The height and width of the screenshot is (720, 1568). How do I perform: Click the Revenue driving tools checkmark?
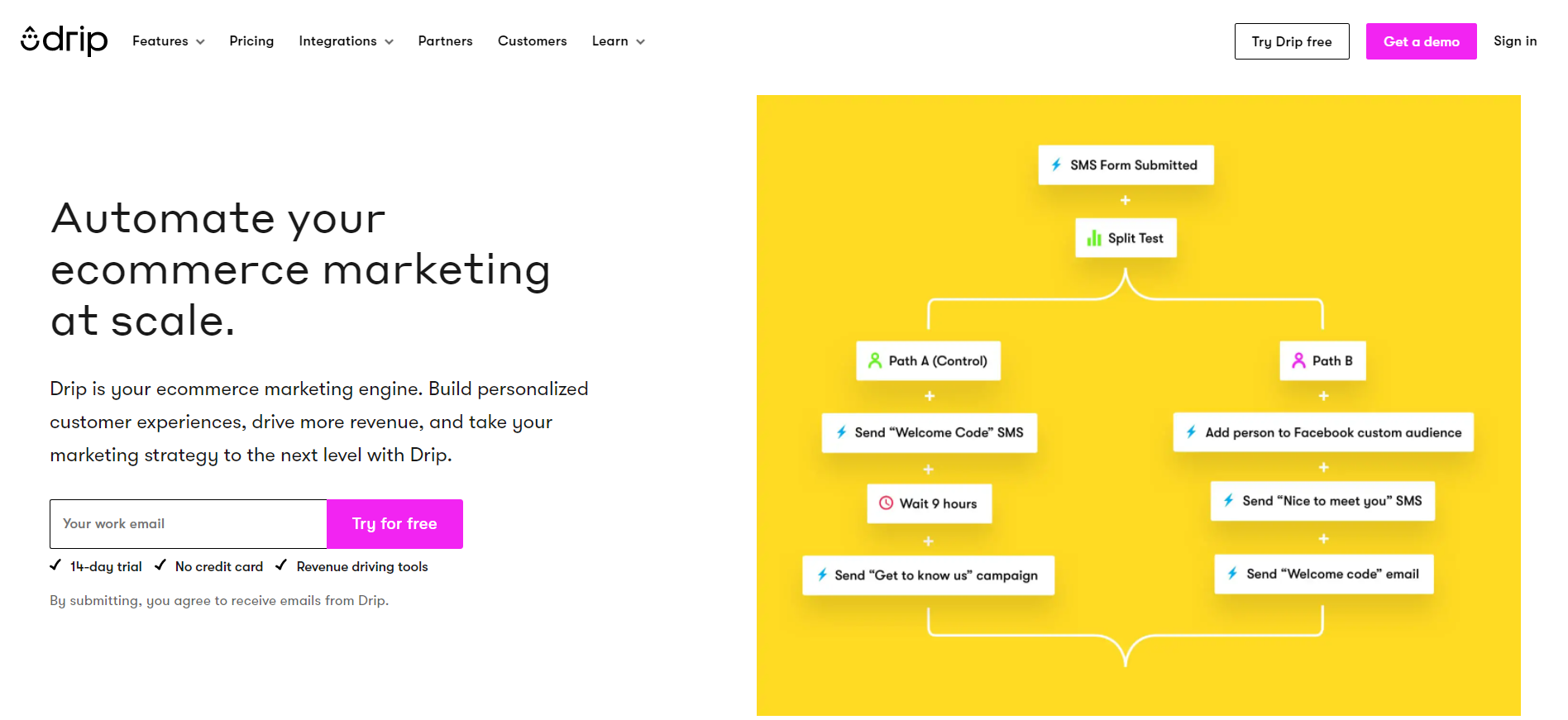[x=281, y=565]
